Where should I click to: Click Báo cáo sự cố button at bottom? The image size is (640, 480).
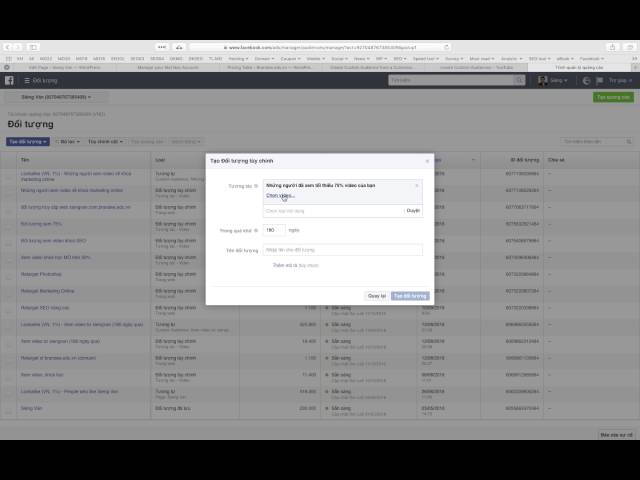point(616,435)
